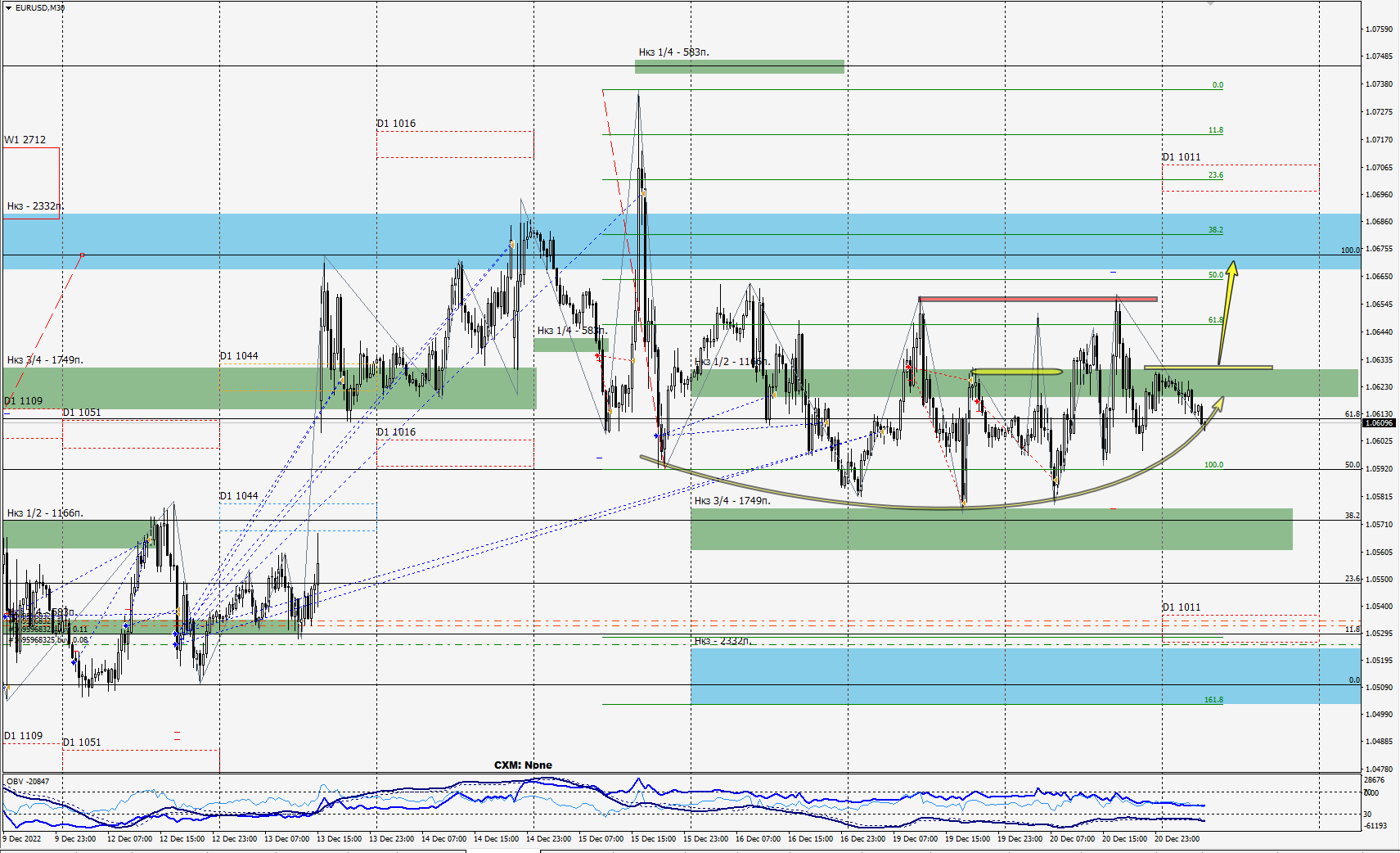1400x853 pixels.
Task: Click the 20 Dec 23:00 time axis label
Action: coord(1177,838)
